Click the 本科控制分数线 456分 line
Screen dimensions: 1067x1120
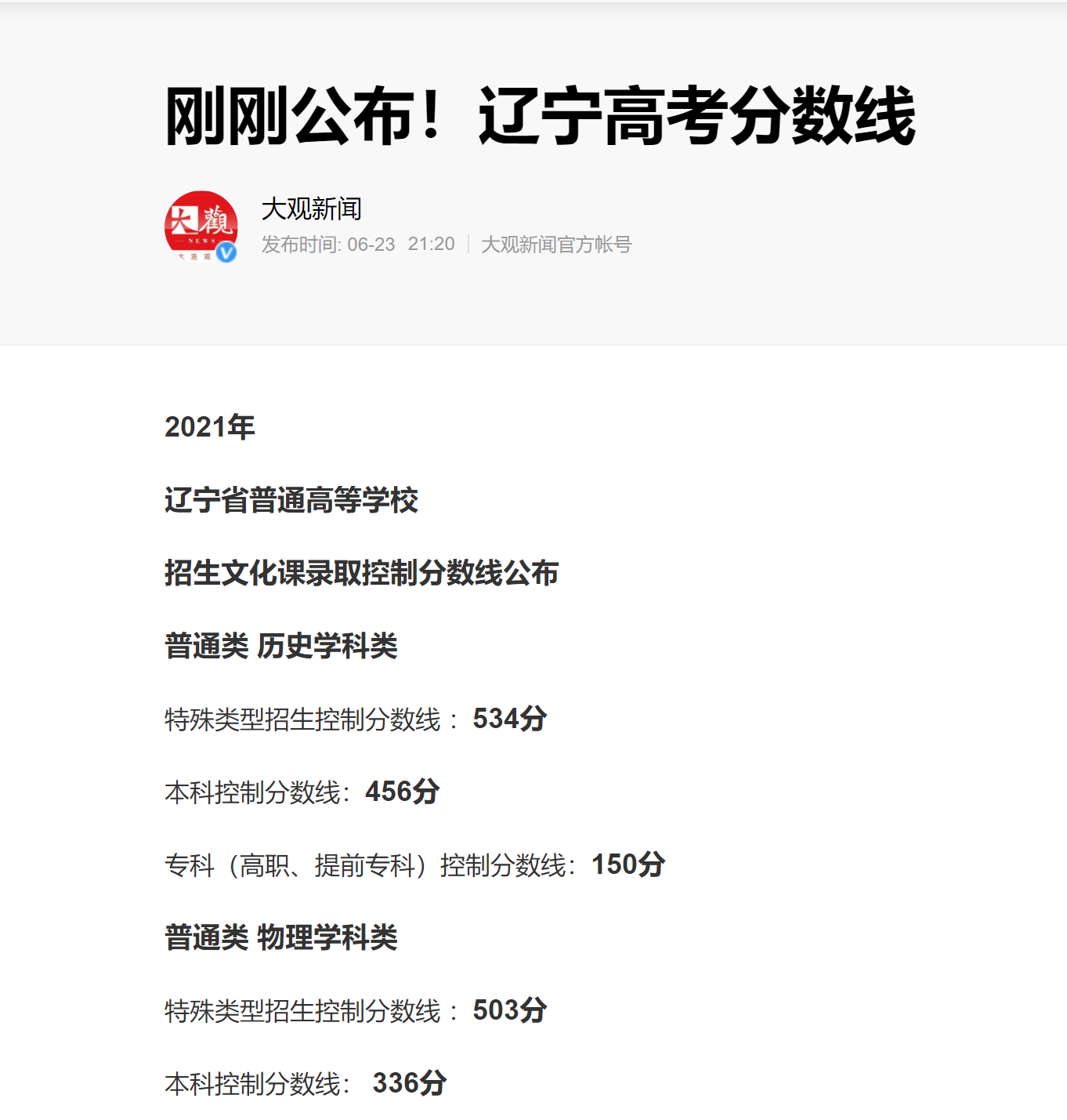click(x=302, y=792)
